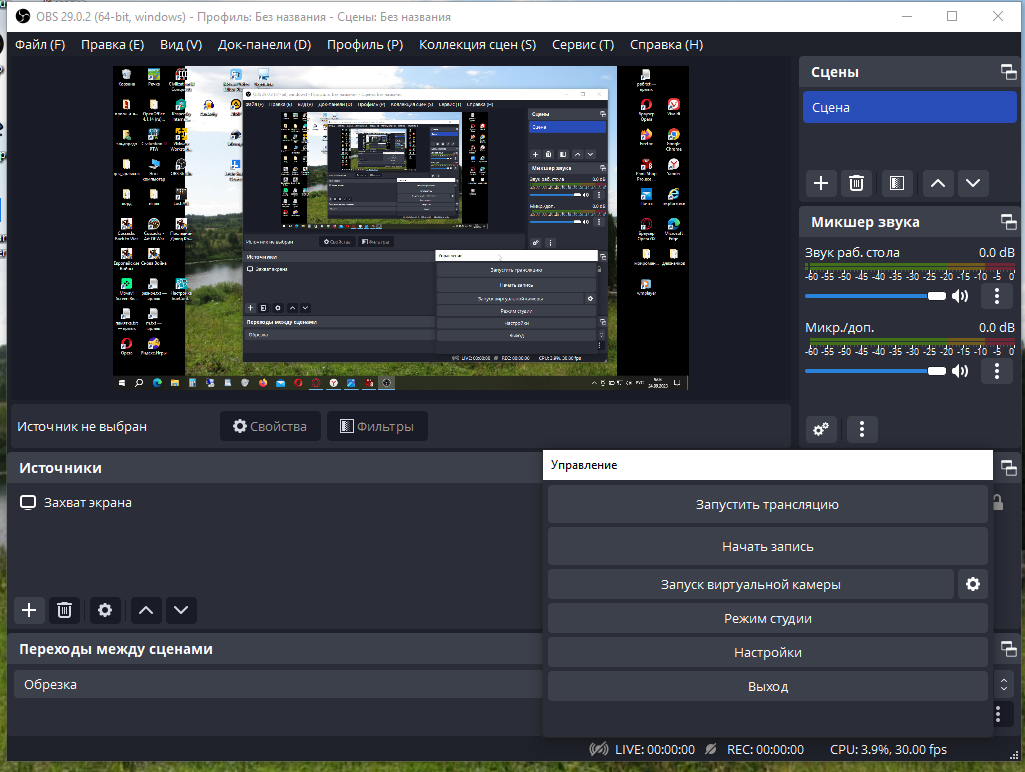Open the Правка menu

pyautogui.click(x=112, y=44)
